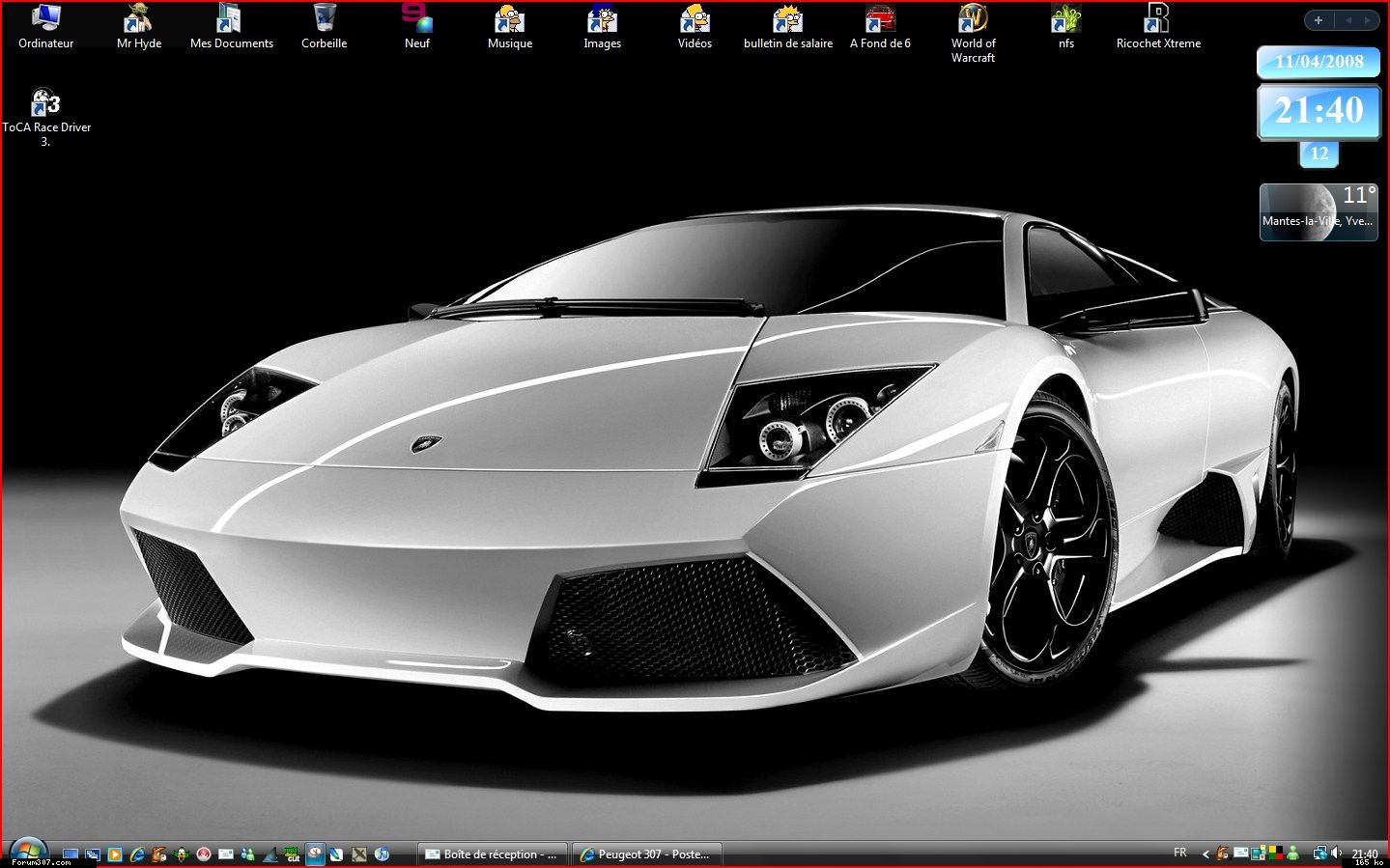Open the Mr Hyde desktop icon

[x=138, y=19]
